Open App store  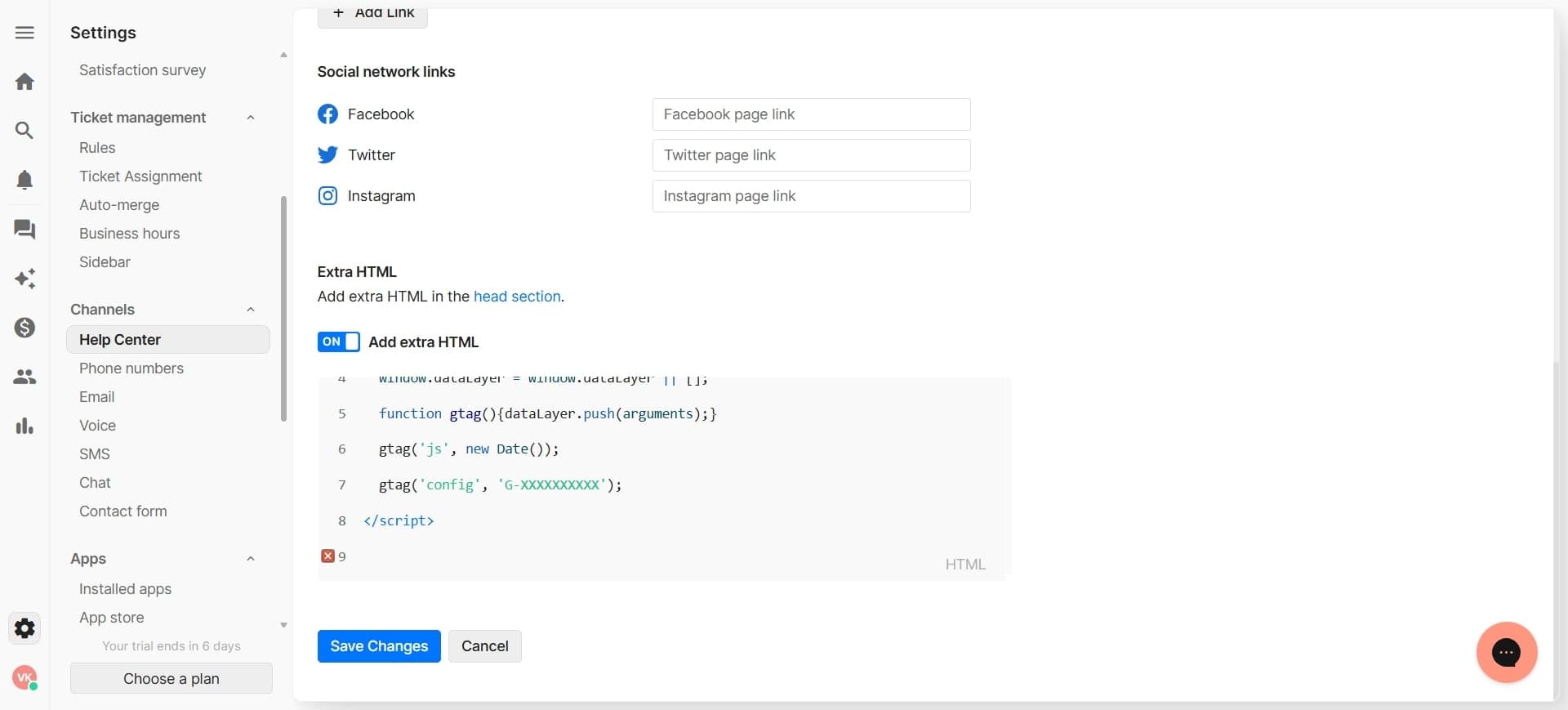111,618
